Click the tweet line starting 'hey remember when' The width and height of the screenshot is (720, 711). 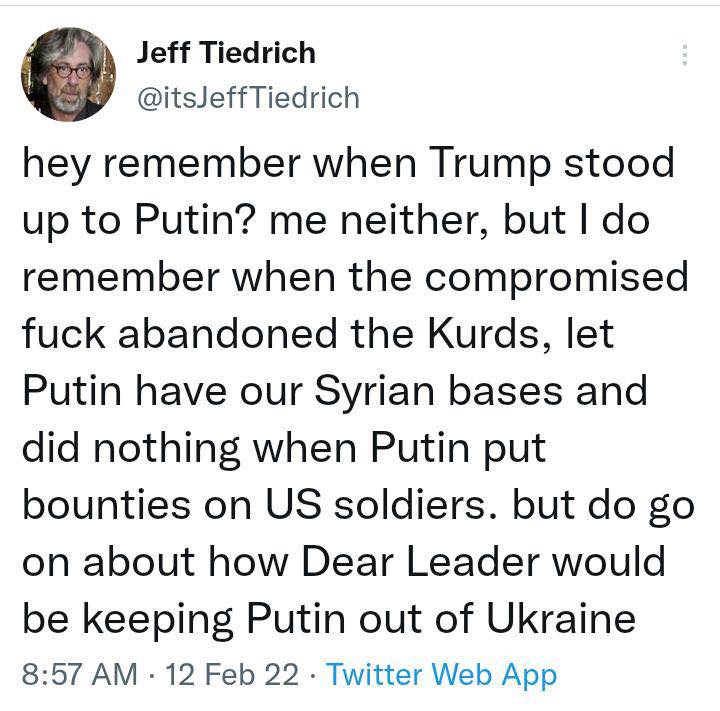(349, 164)
